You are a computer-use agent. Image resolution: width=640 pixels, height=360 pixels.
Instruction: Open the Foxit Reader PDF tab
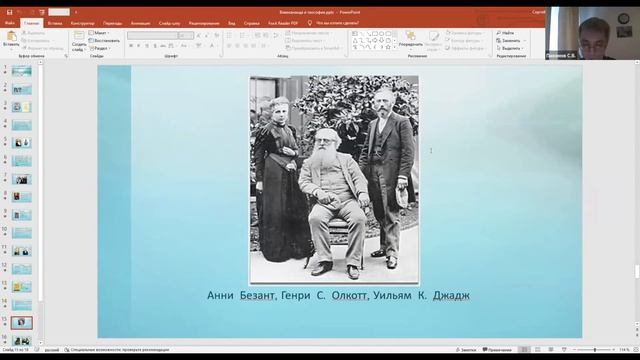coord(283,23)
